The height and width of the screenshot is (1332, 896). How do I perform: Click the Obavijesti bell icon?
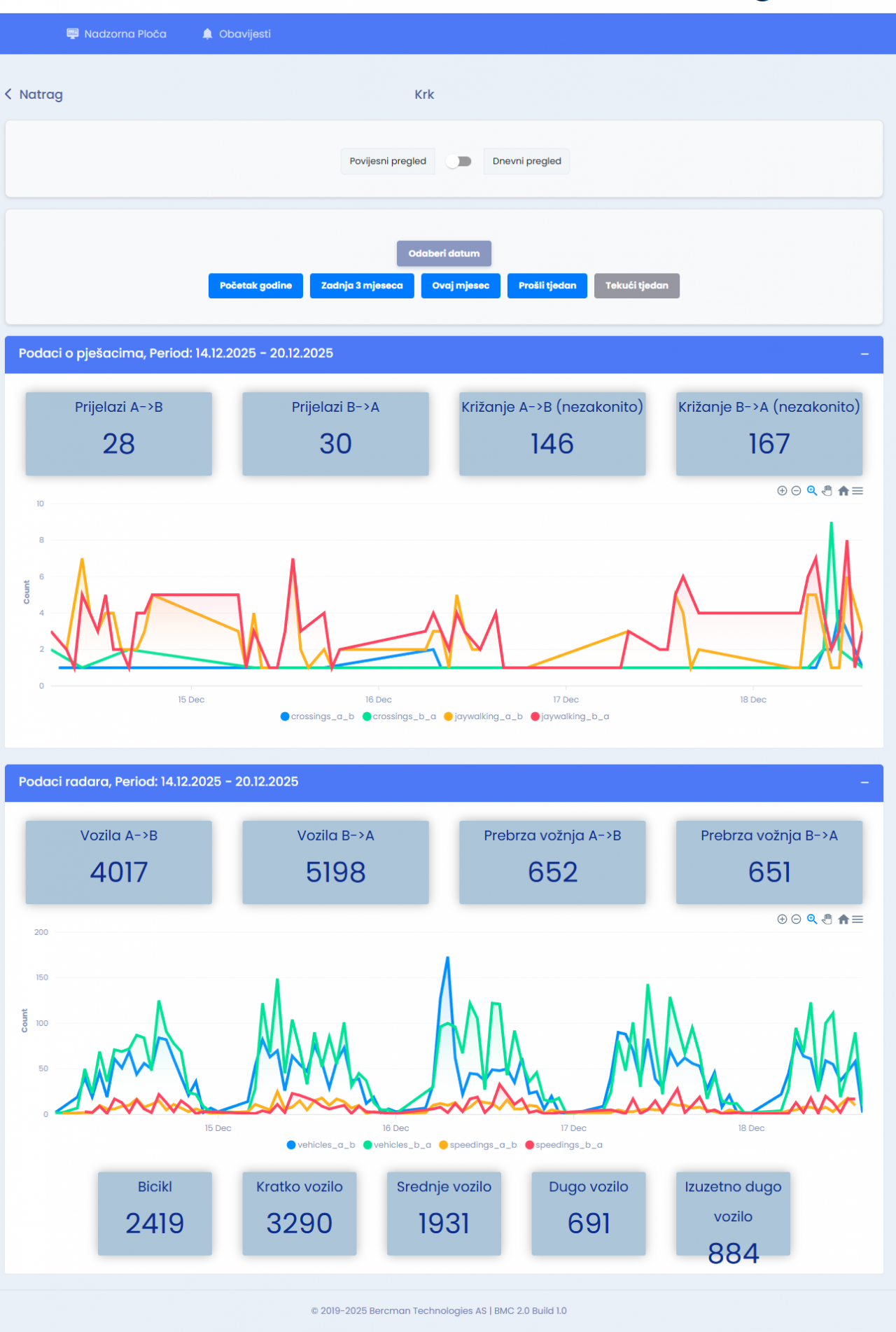pyautogui.click(x=207, y=34)
